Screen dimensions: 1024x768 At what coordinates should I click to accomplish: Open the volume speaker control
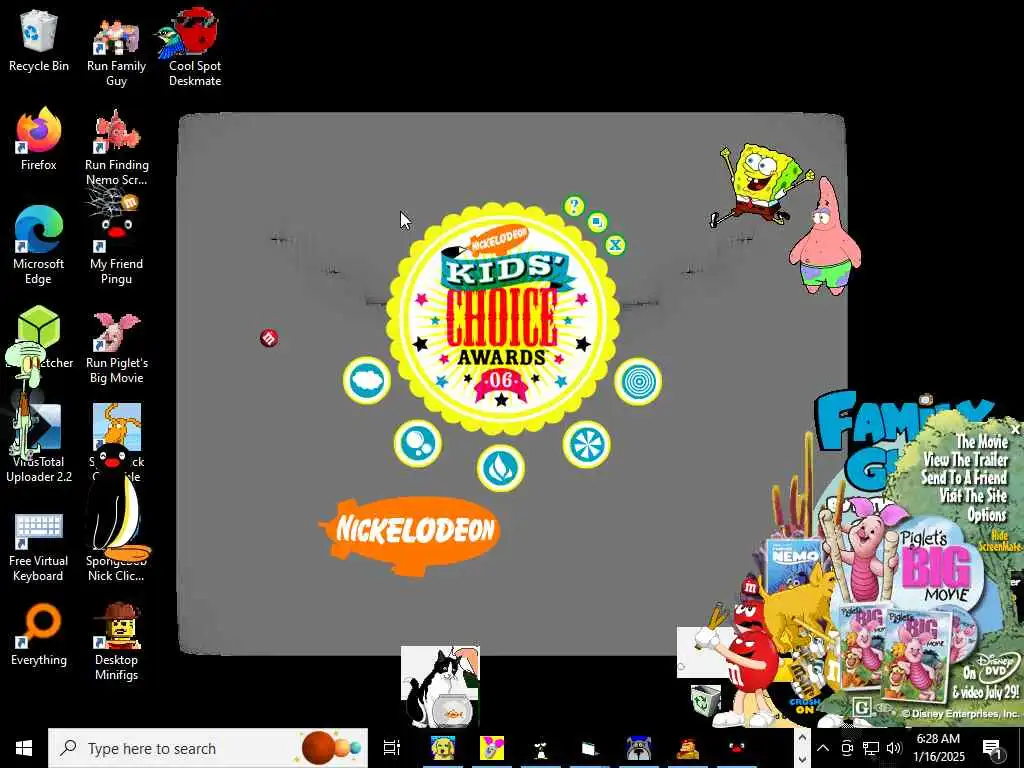point(893,748)
